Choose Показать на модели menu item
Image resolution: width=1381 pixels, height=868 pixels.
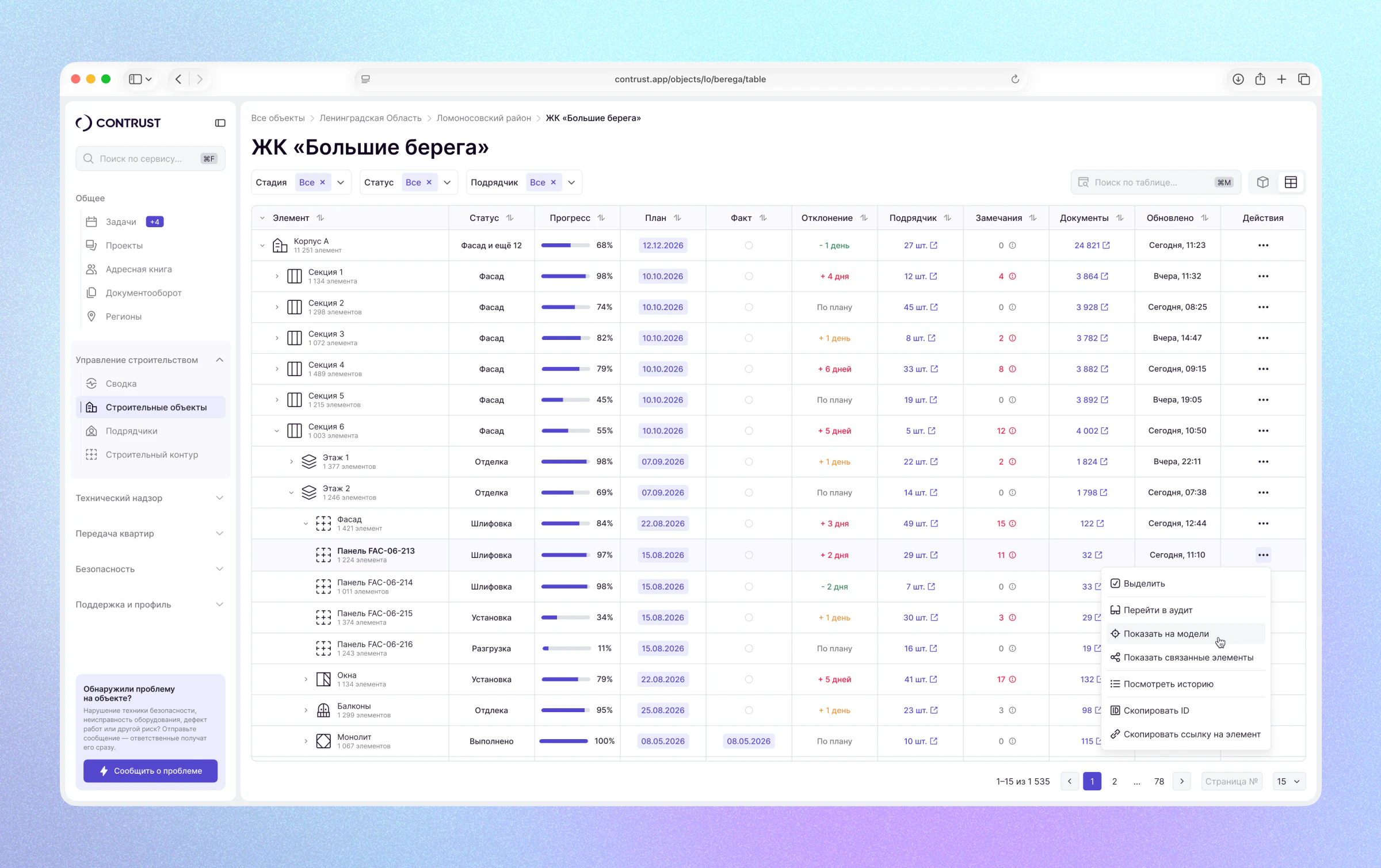click(1186, 634)
